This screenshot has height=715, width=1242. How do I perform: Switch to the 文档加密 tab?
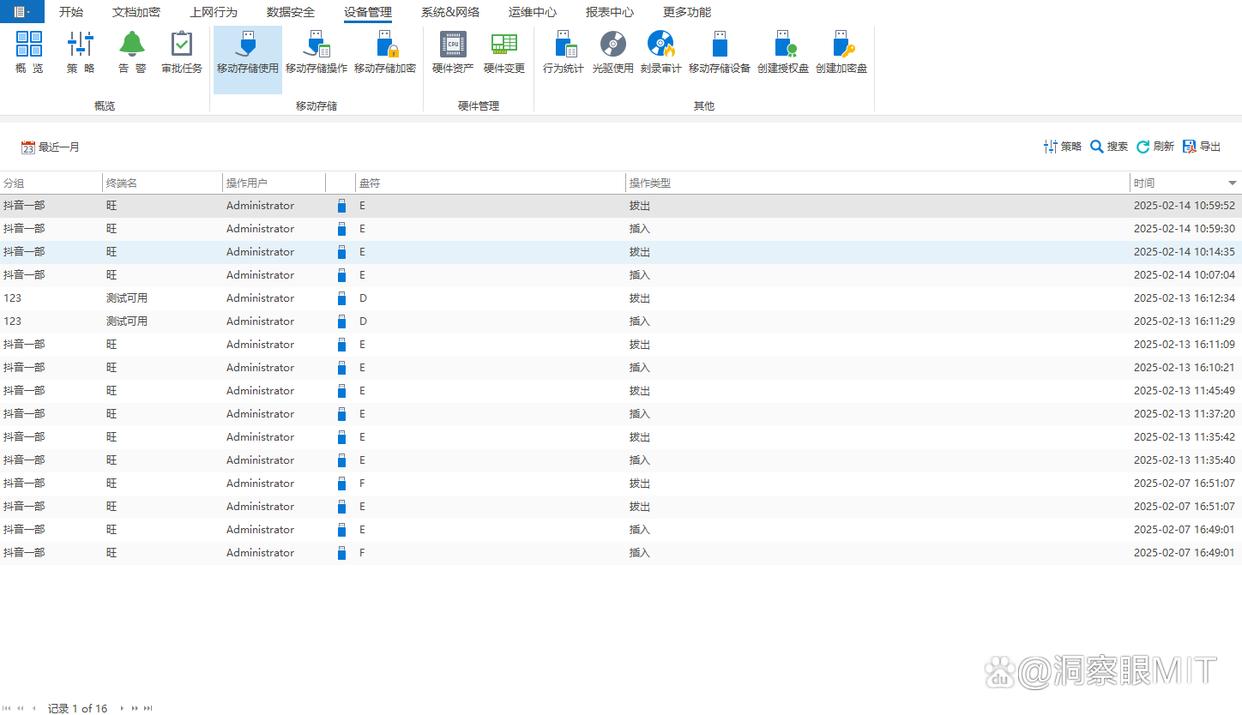point(136,12)
